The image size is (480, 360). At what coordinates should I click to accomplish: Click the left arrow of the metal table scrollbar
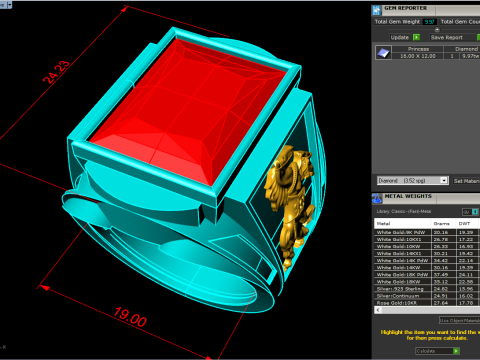(x=378, y=310)
